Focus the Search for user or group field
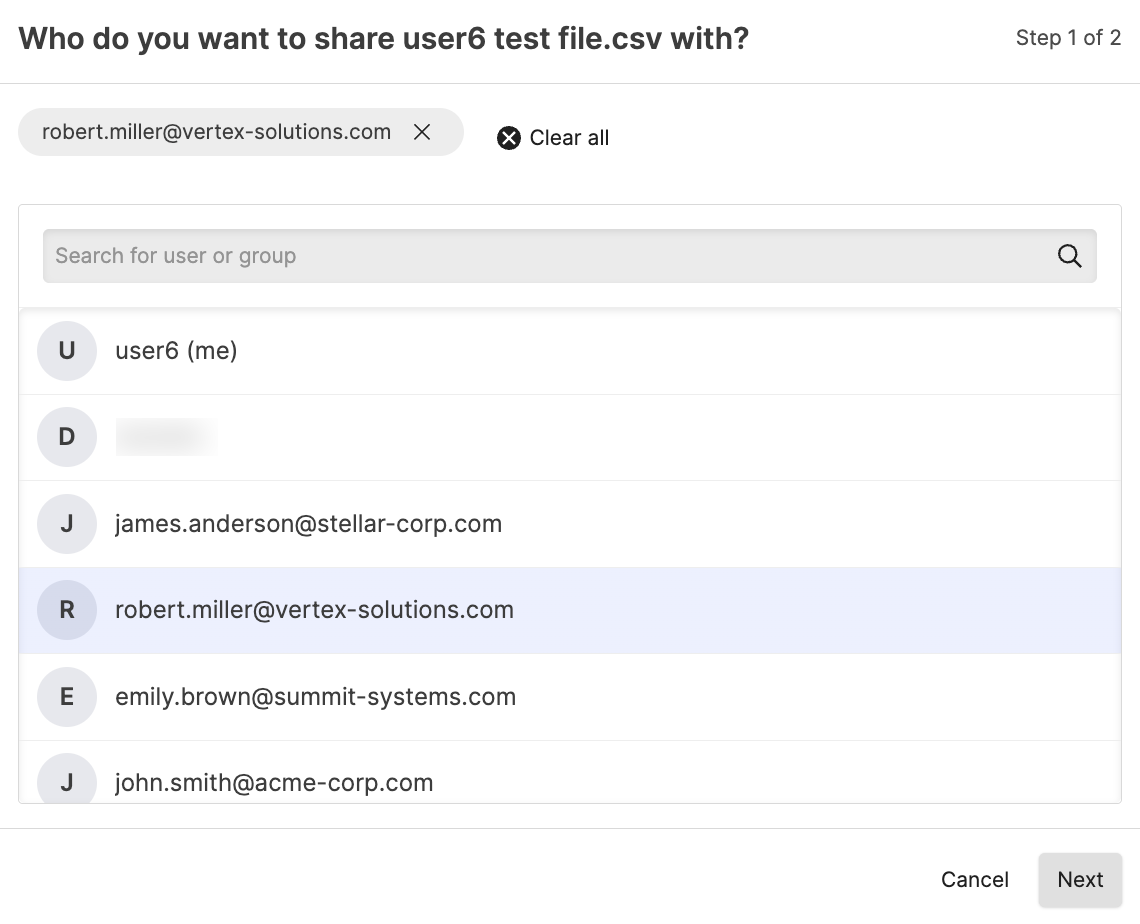Screen dimensions: 1140x924 [x=540, y=256]
